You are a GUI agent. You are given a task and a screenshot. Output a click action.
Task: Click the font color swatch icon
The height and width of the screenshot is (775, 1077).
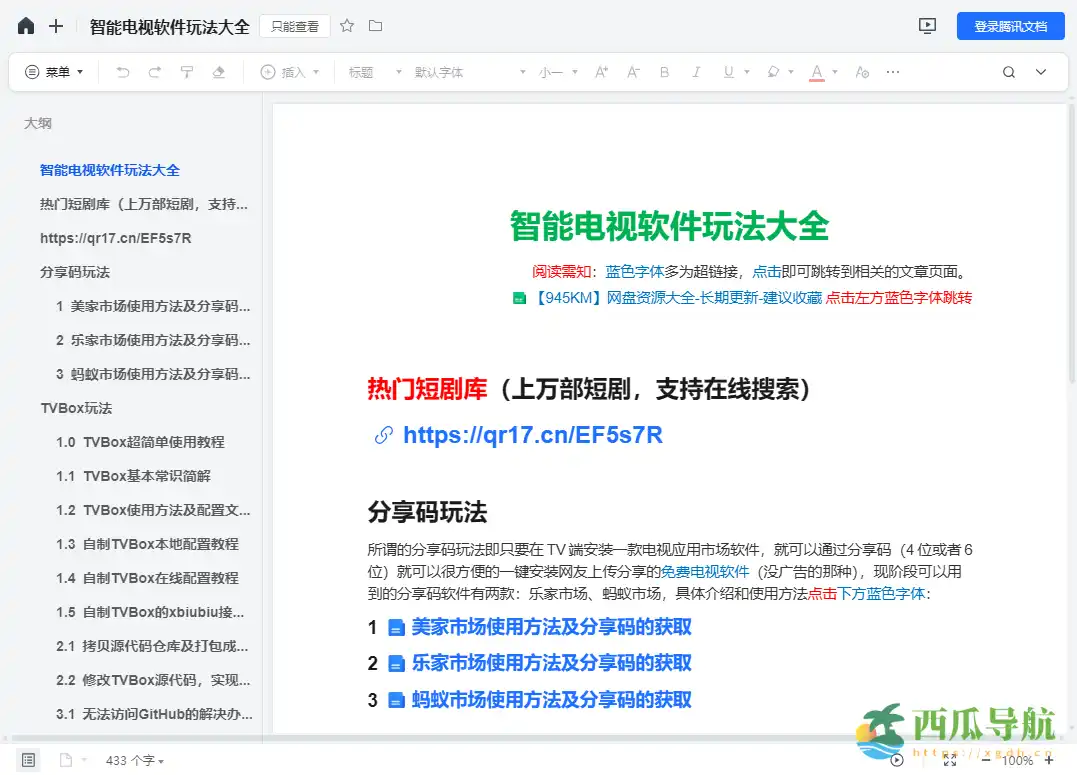817,72
